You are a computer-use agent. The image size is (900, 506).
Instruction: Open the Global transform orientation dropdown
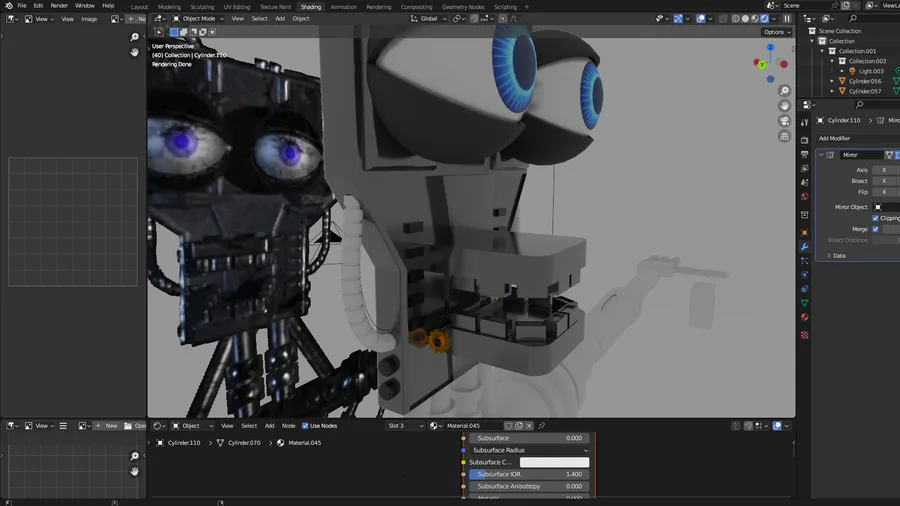pyautogui.click(x=428, y=18)
